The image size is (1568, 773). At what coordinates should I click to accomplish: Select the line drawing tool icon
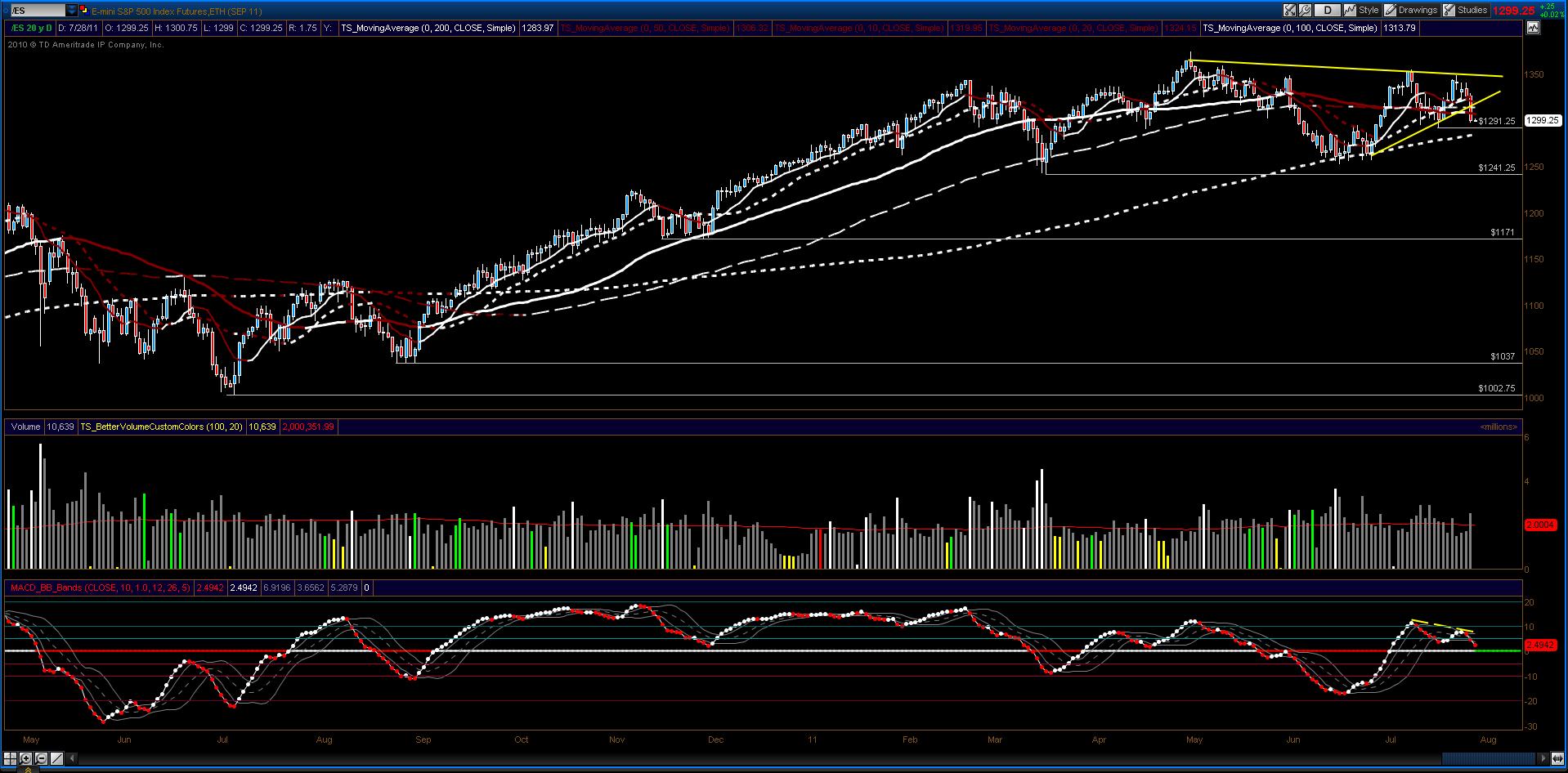56,758
